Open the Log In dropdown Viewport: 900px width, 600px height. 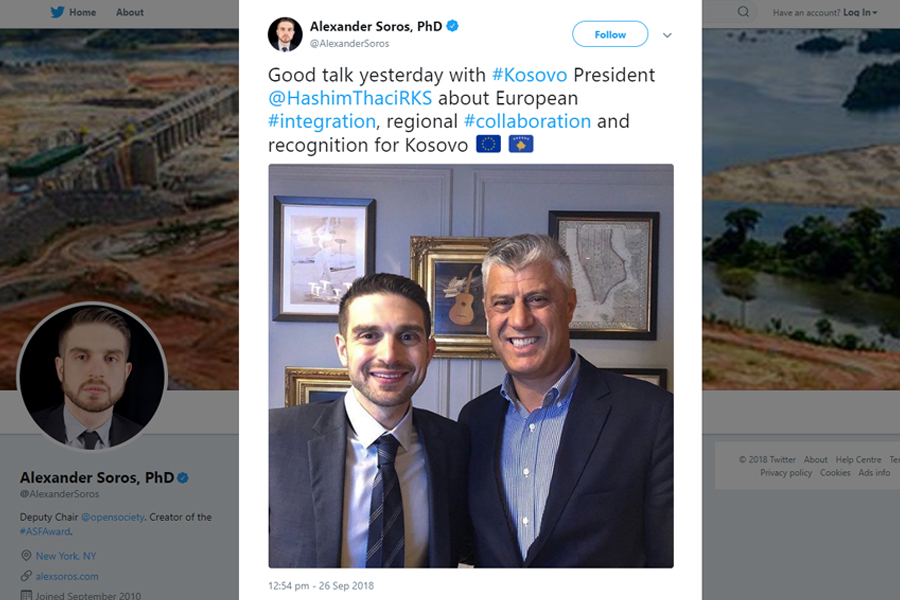tap(860, 12)
